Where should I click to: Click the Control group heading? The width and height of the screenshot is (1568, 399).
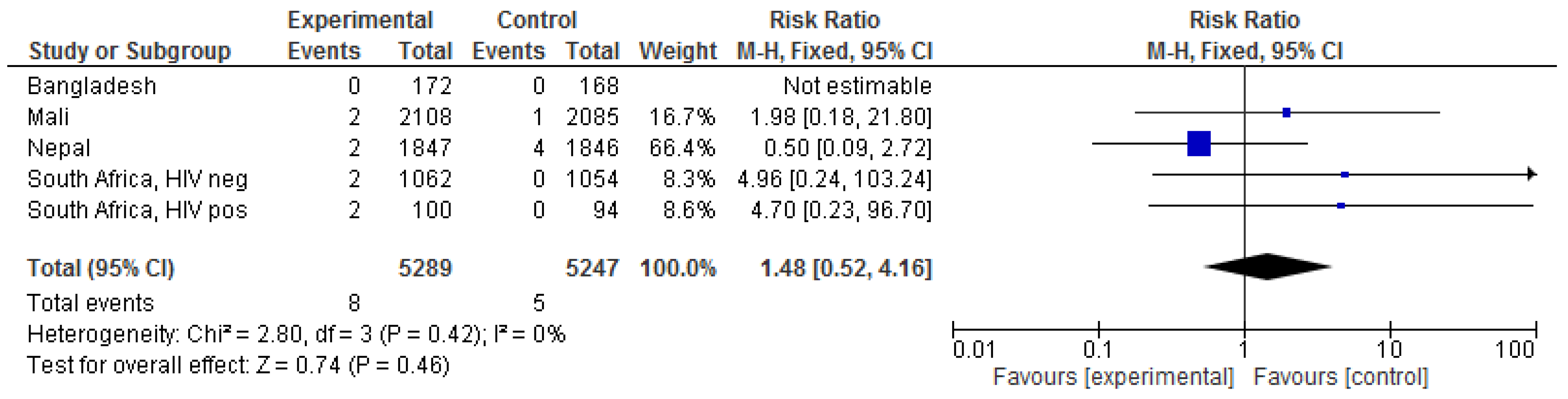pos(536,20)
